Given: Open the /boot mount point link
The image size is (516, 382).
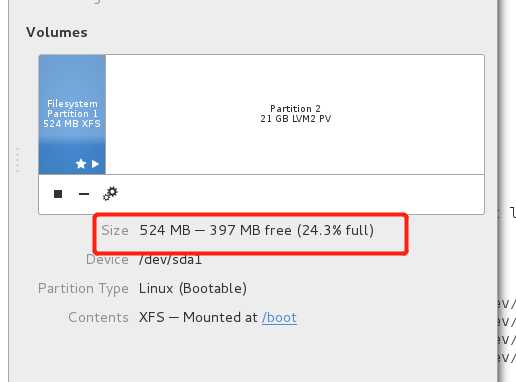Looking at the screenshot, I should [279, 317].
